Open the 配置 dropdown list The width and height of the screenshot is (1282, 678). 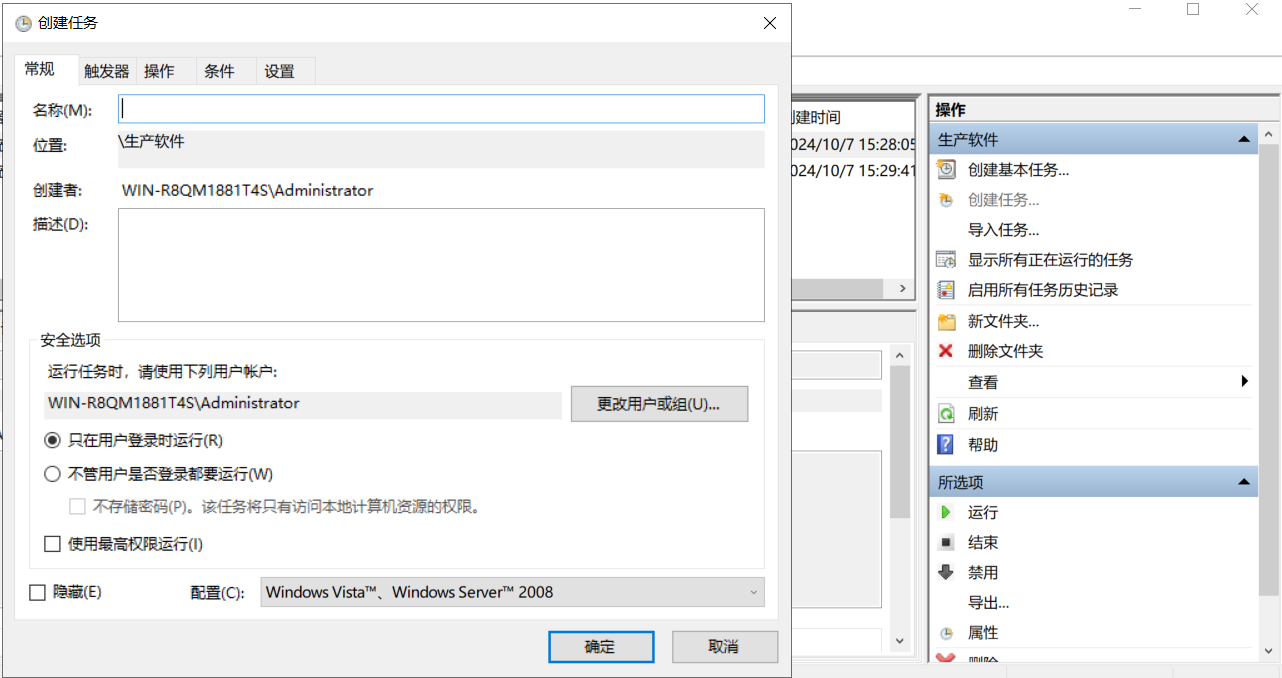point(512,592)
